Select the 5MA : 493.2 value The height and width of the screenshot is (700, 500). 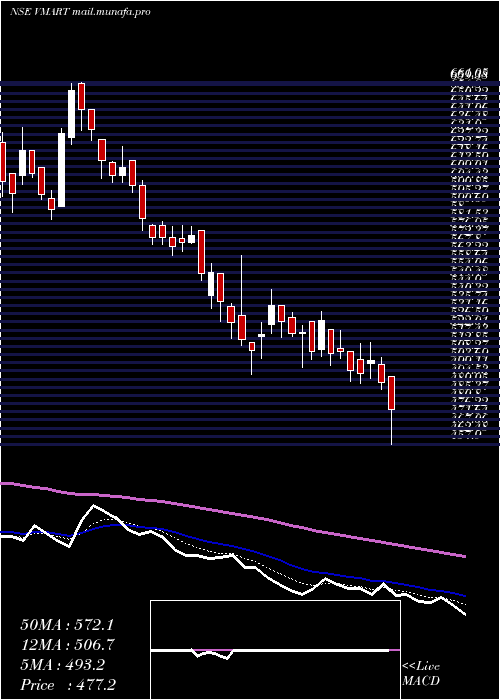click(x=62, y=665)
